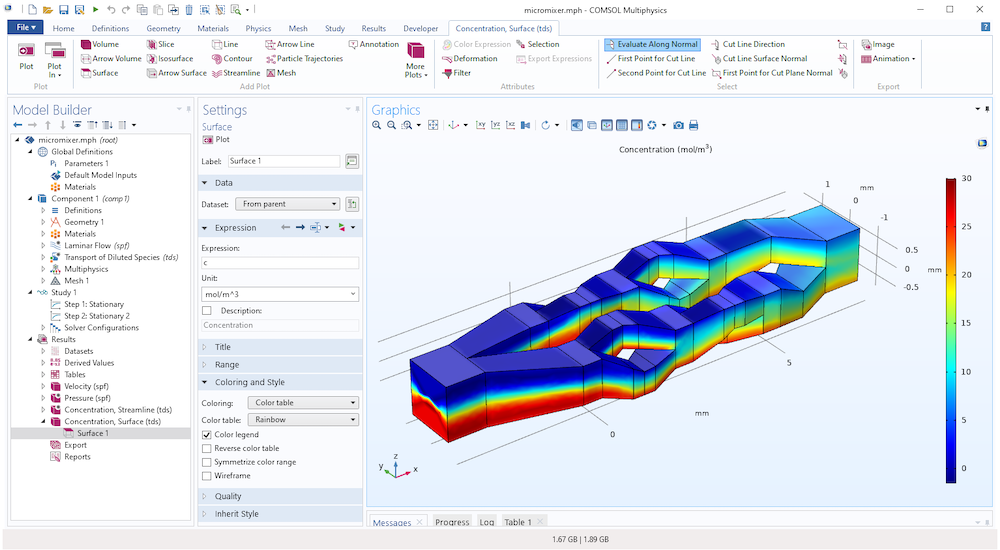Add an Isosurface plot
1000x550 pixels.
(170, 58)
